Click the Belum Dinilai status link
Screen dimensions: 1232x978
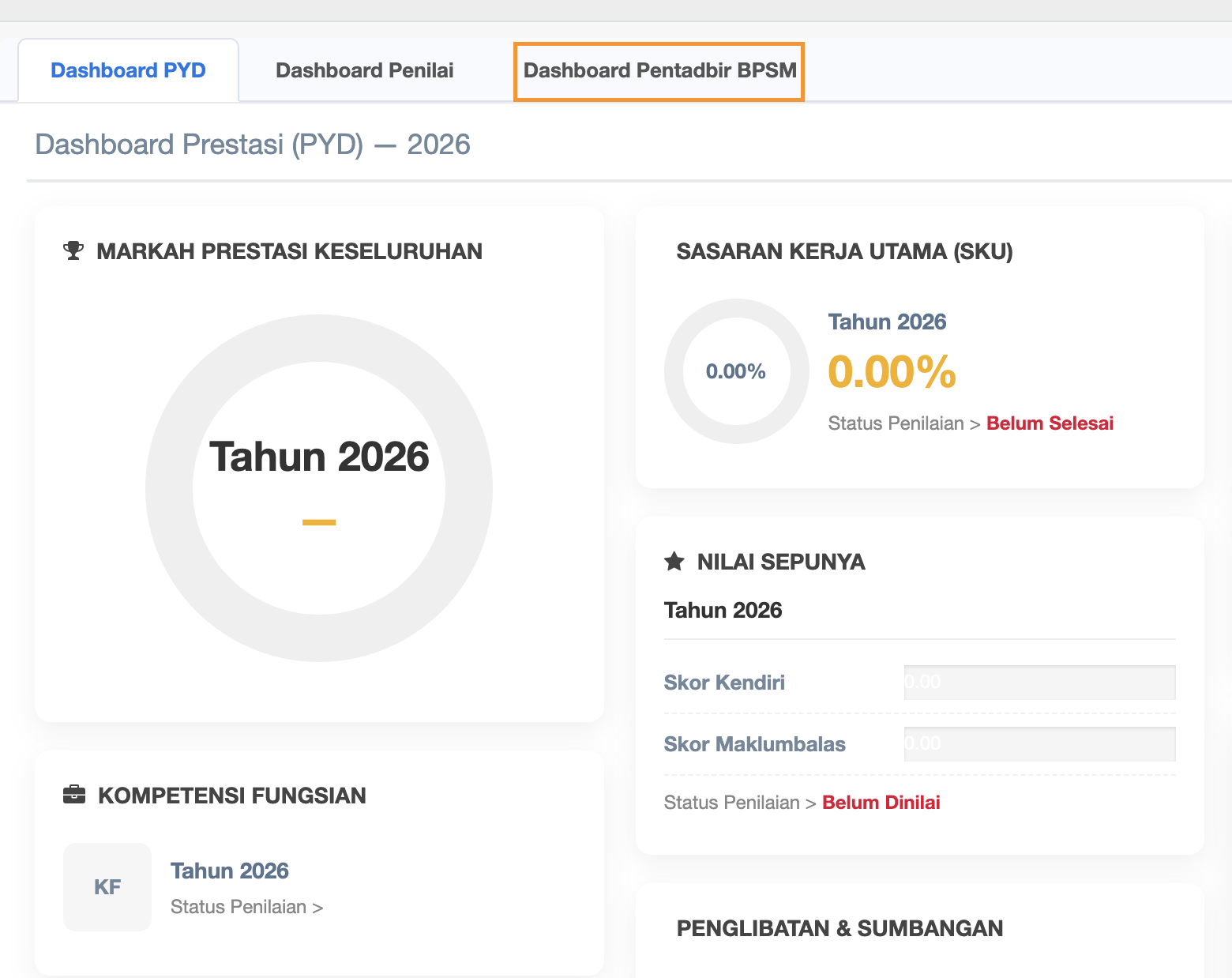tap(881, 802)
